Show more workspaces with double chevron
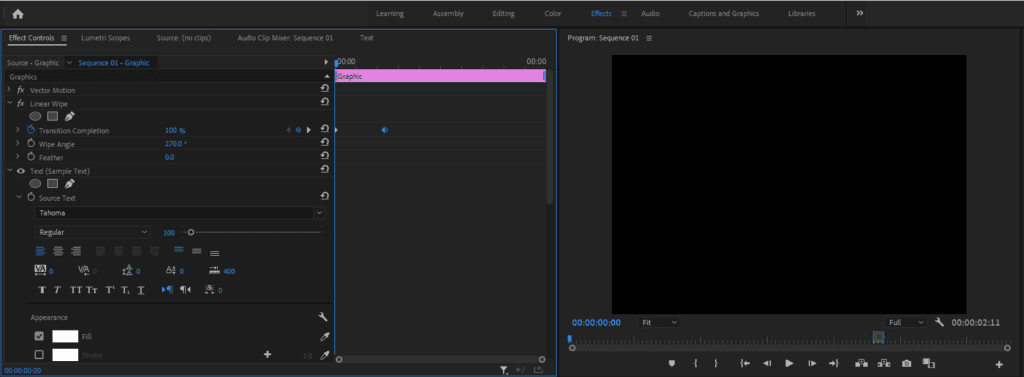 click(859, 13)
